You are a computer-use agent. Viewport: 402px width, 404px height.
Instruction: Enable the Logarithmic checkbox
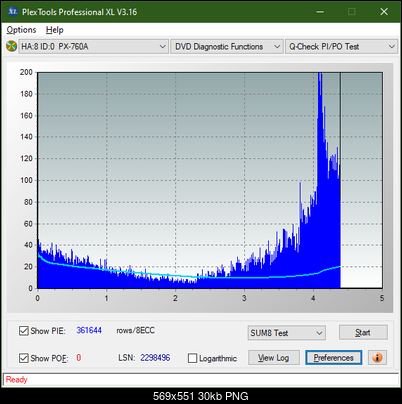[192, 358]
